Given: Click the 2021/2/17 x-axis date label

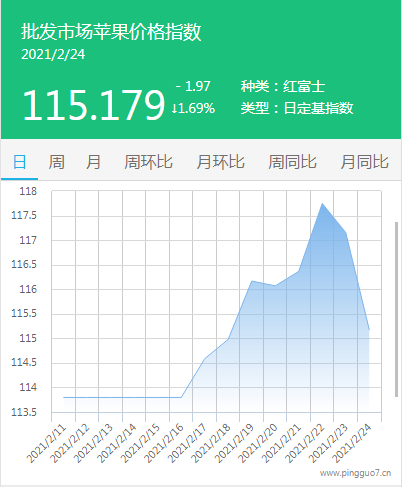Looking at the screenshot, I should [x=189, y=443].
